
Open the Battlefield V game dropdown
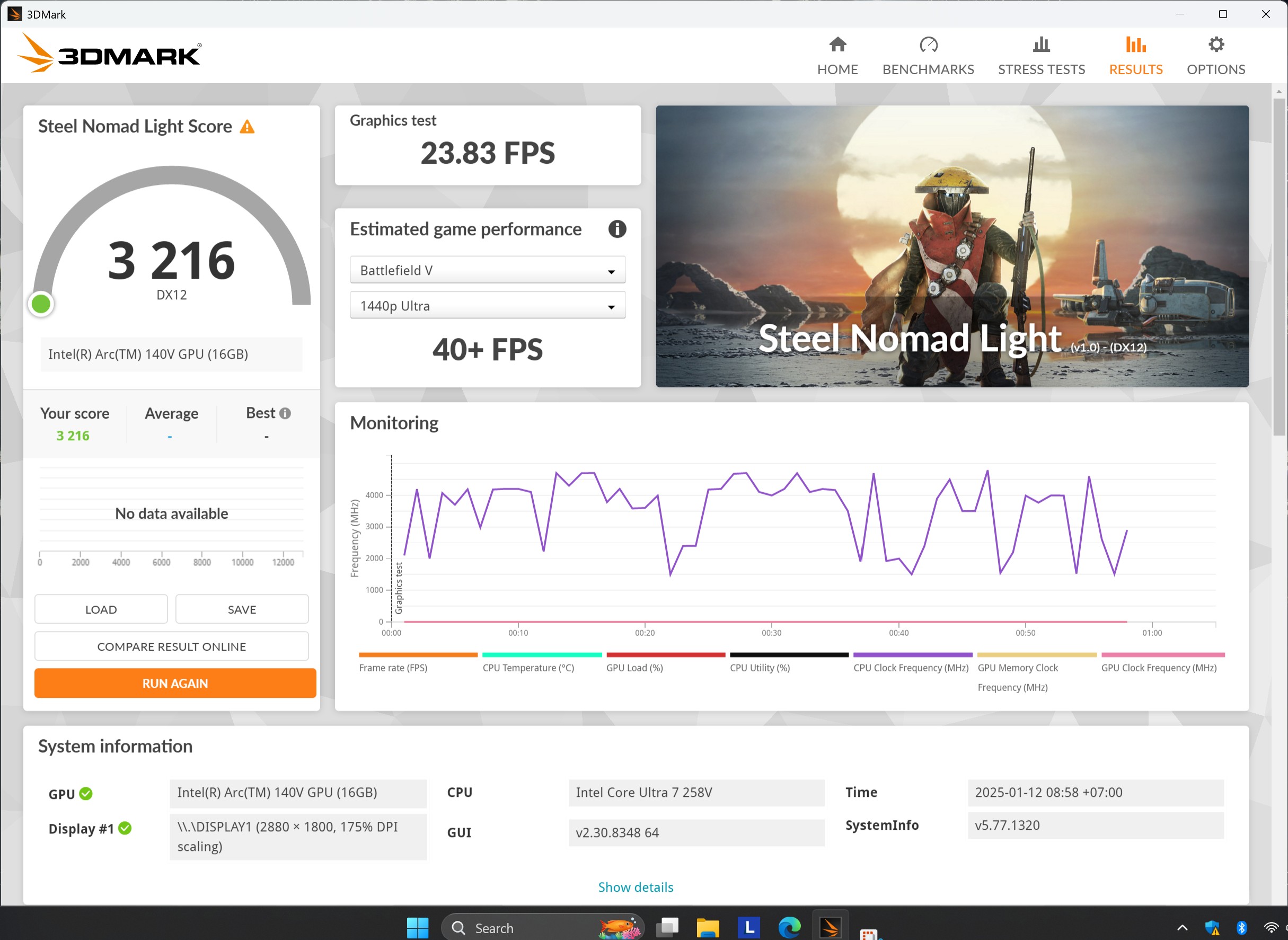487,270
